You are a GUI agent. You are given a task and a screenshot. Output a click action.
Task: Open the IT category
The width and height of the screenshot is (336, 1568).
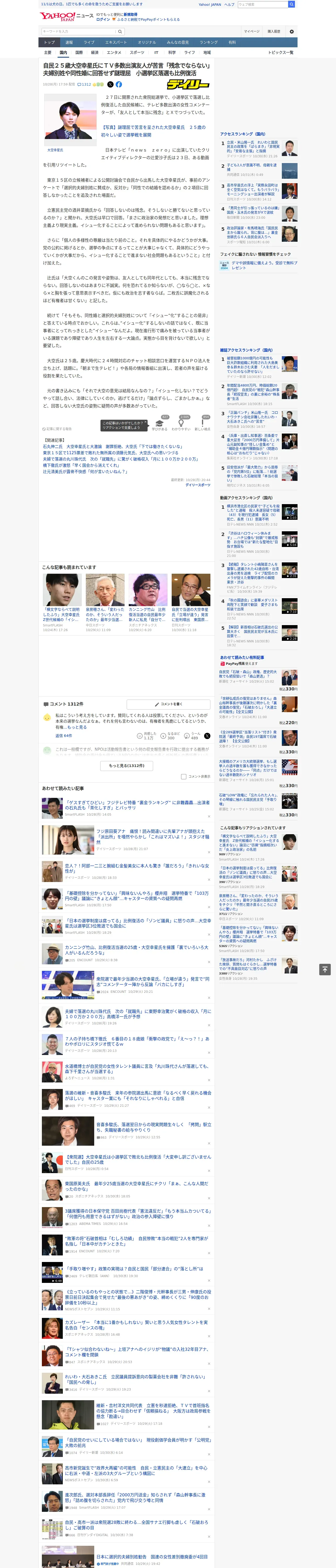(156, 52)
